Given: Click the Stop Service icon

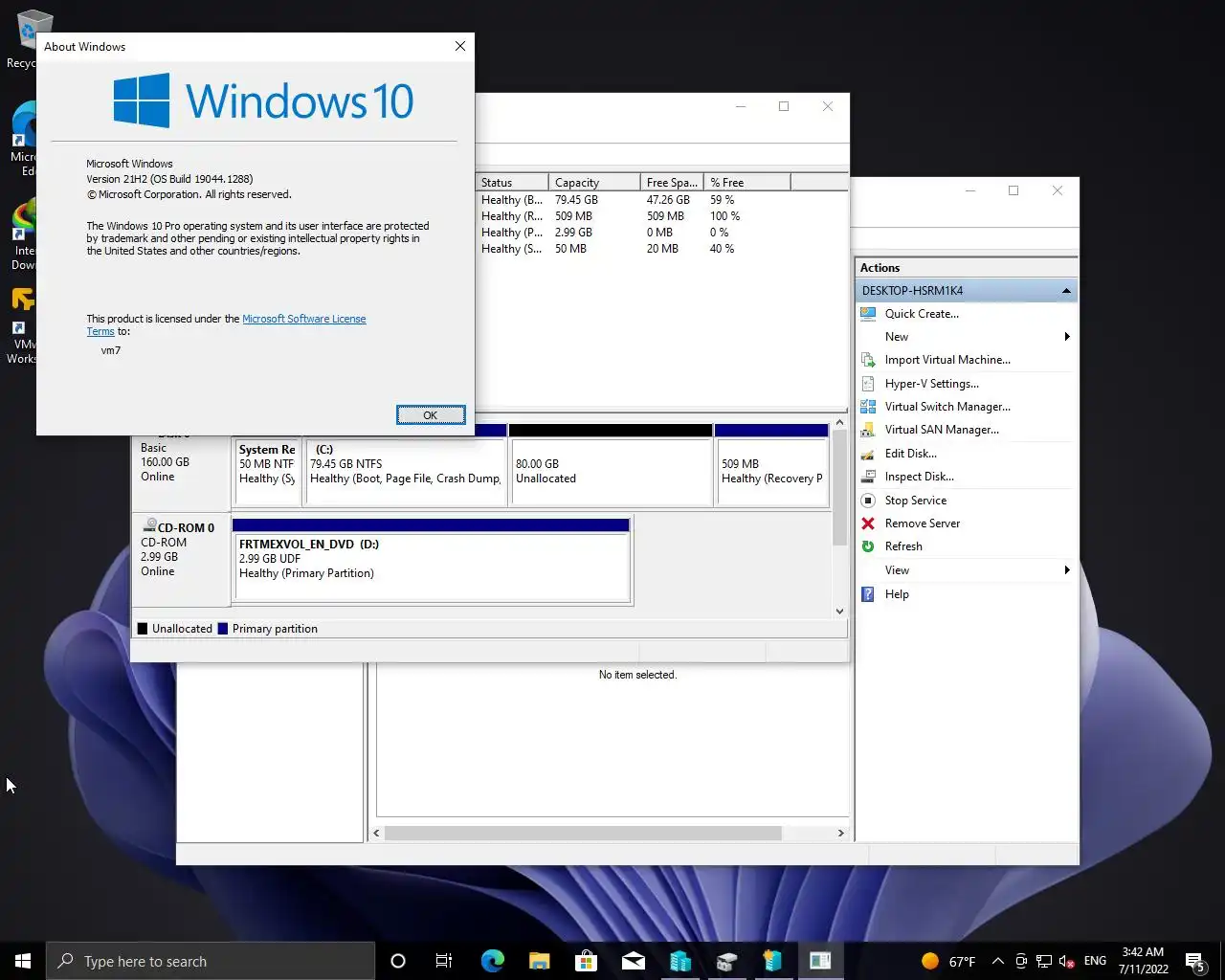Looking at the screenshot, I should 868,501.
